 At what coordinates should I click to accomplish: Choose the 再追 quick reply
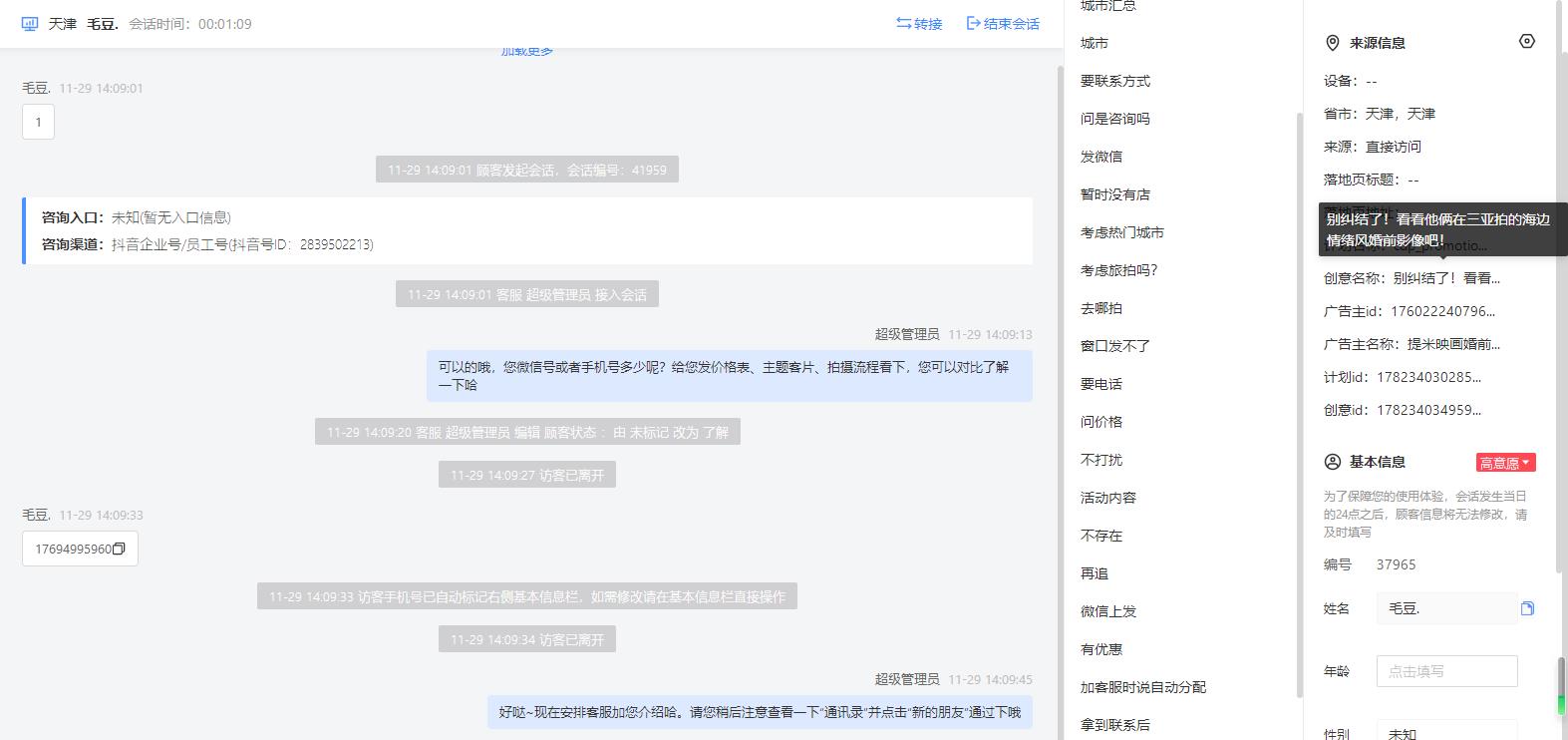(1095, 573)
